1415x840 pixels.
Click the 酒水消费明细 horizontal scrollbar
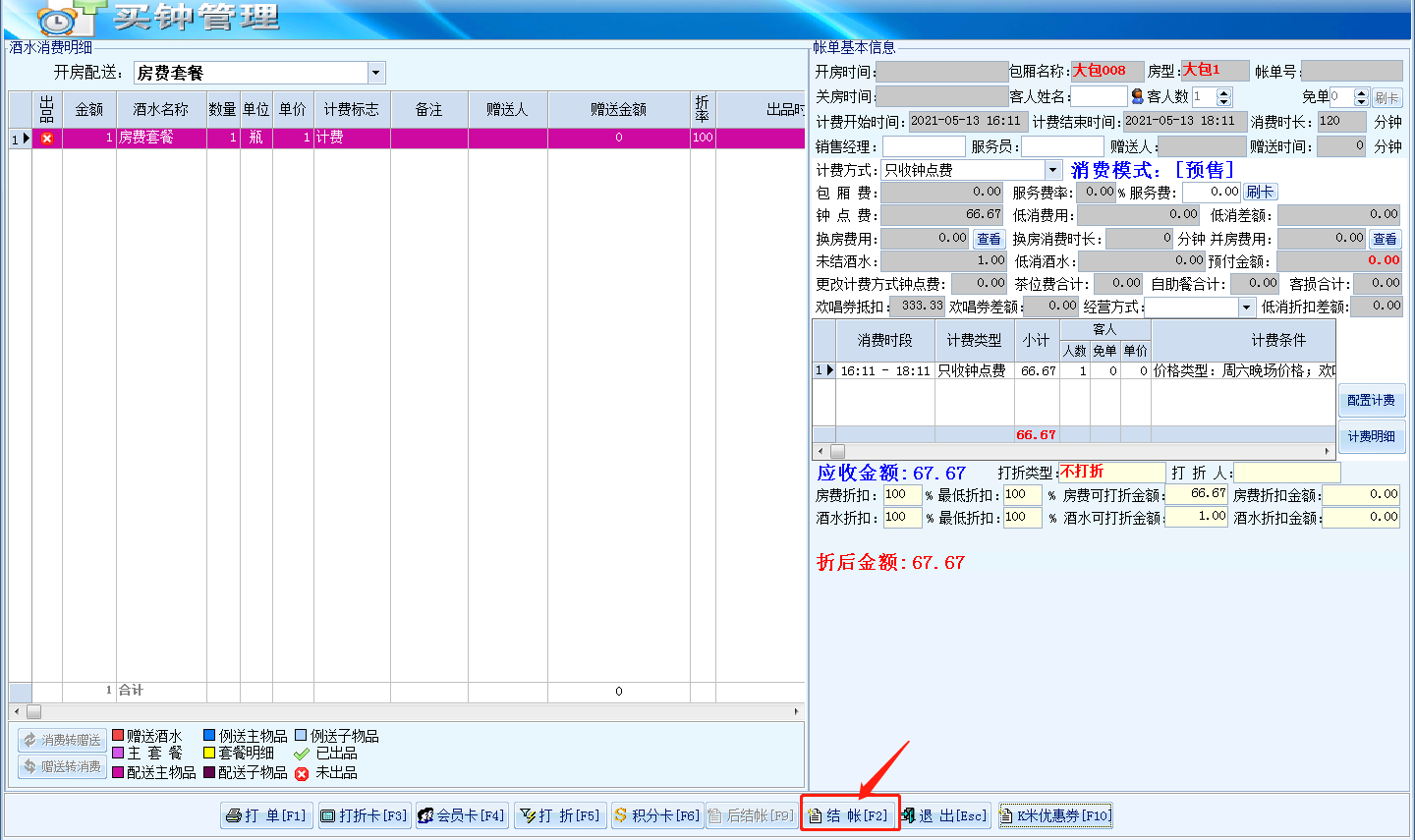pos(407,711)
